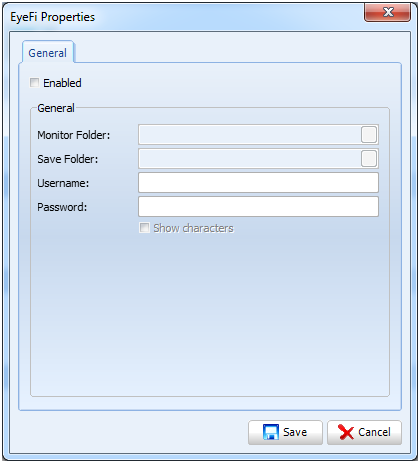Select the Monitor Folder path field
This screenshot has width=420, height=463.
point(249,135)
